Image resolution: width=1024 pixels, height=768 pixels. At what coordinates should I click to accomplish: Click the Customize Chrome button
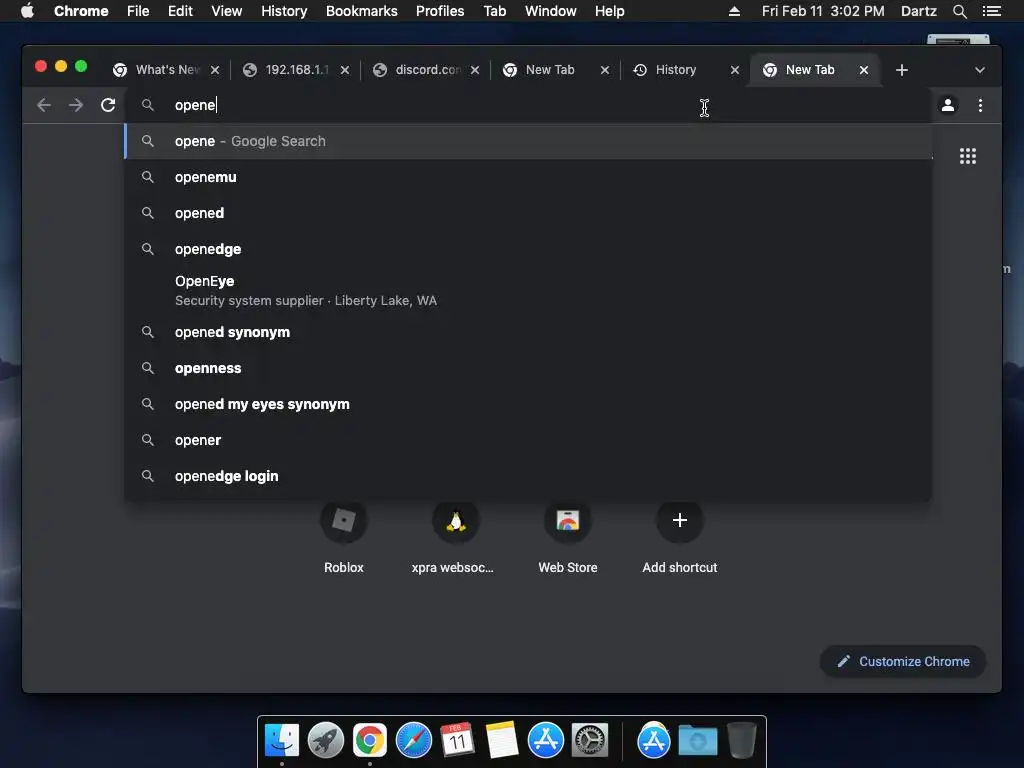pos(903,662)
